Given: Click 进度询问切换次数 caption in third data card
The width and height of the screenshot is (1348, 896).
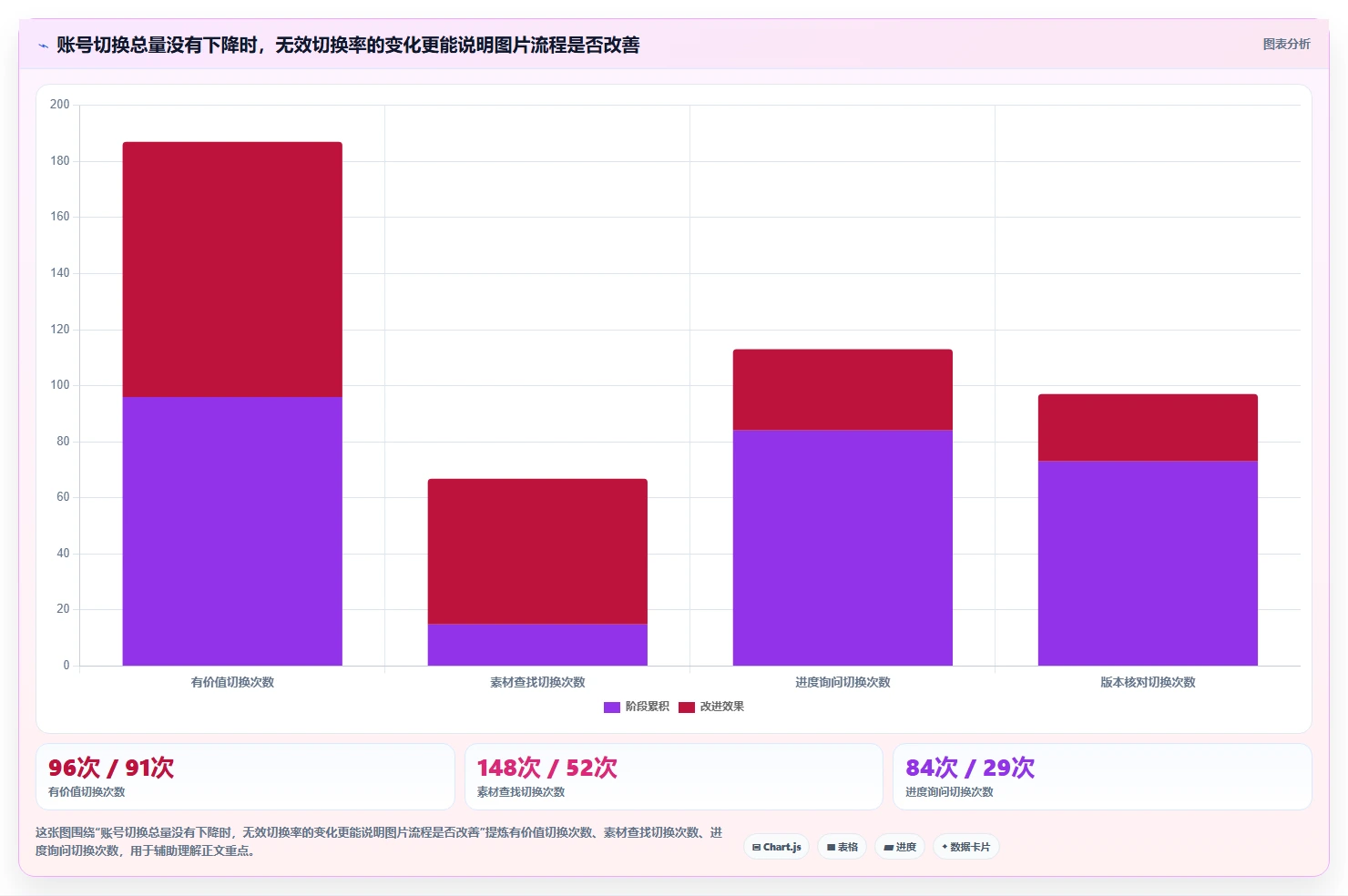Looking at the screenshot, I should tap(949, 792).
